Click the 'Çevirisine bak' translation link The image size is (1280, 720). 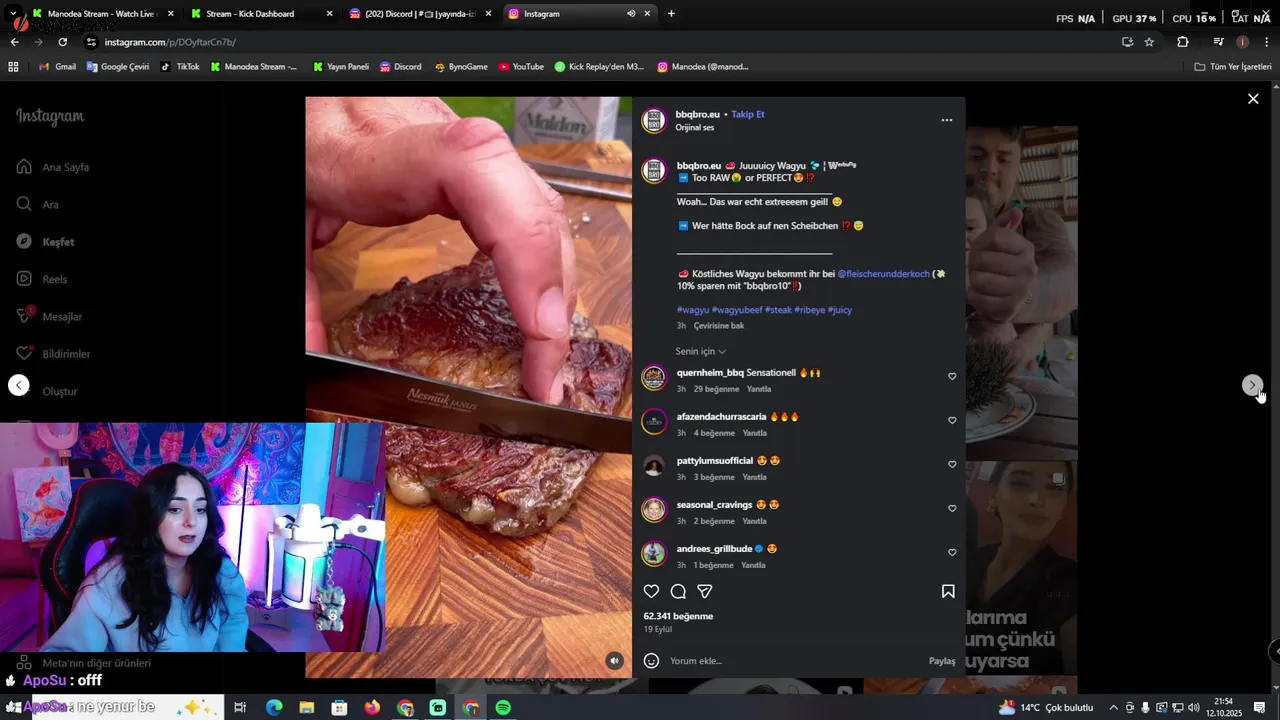pyautogui.click(x=719, y=326)
